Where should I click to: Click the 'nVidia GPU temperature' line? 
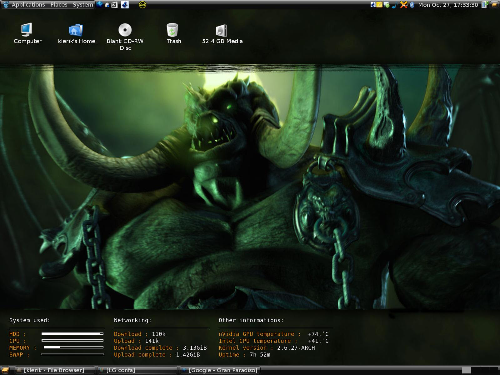273,334
